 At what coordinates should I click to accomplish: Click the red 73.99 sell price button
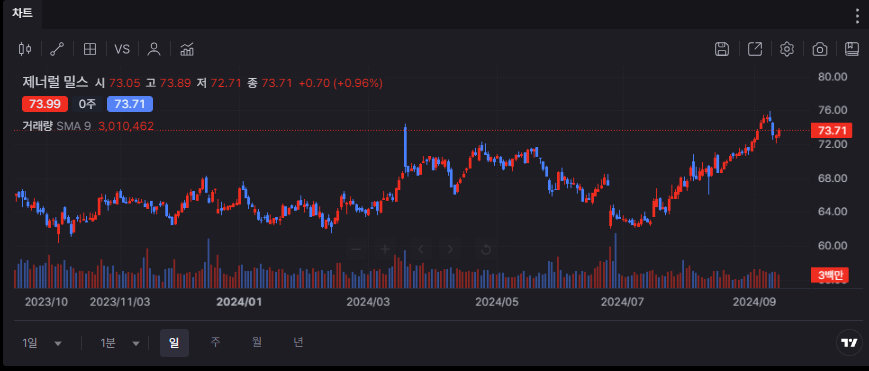45,104
